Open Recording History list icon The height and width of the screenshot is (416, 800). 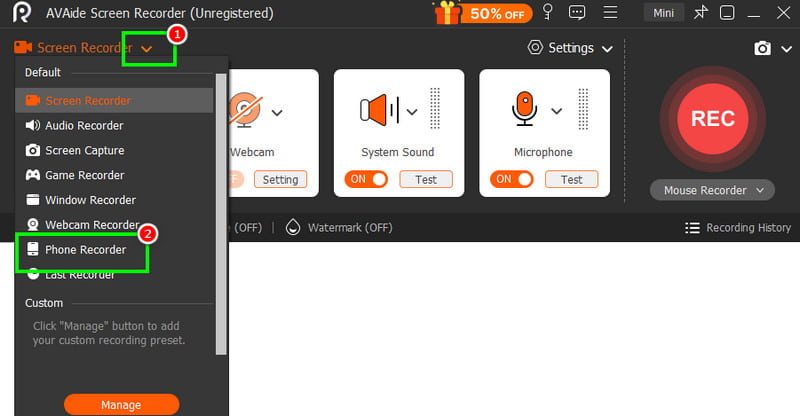click(692, 228)
